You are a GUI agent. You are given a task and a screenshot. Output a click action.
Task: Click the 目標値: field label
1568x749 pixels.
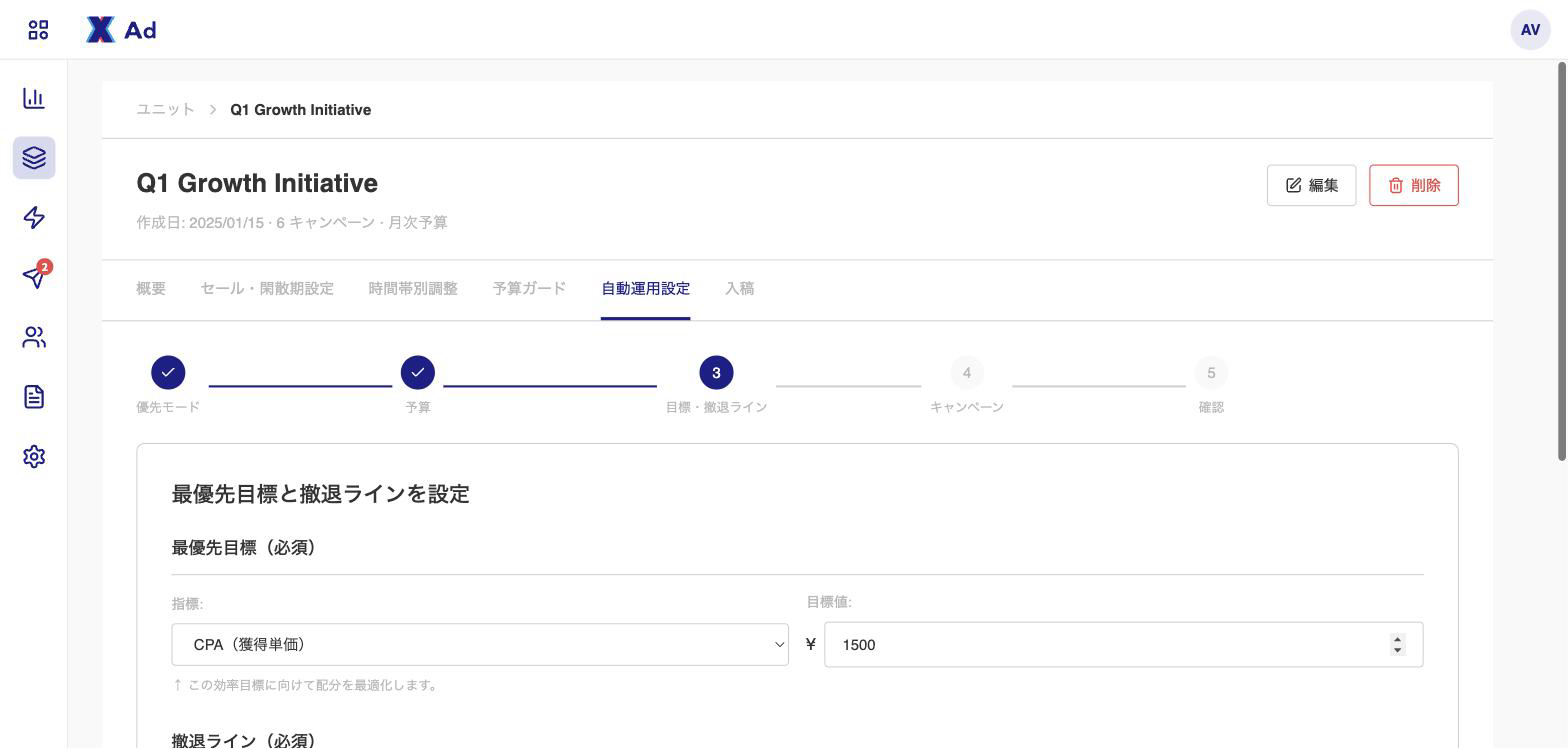pos(829,602)
